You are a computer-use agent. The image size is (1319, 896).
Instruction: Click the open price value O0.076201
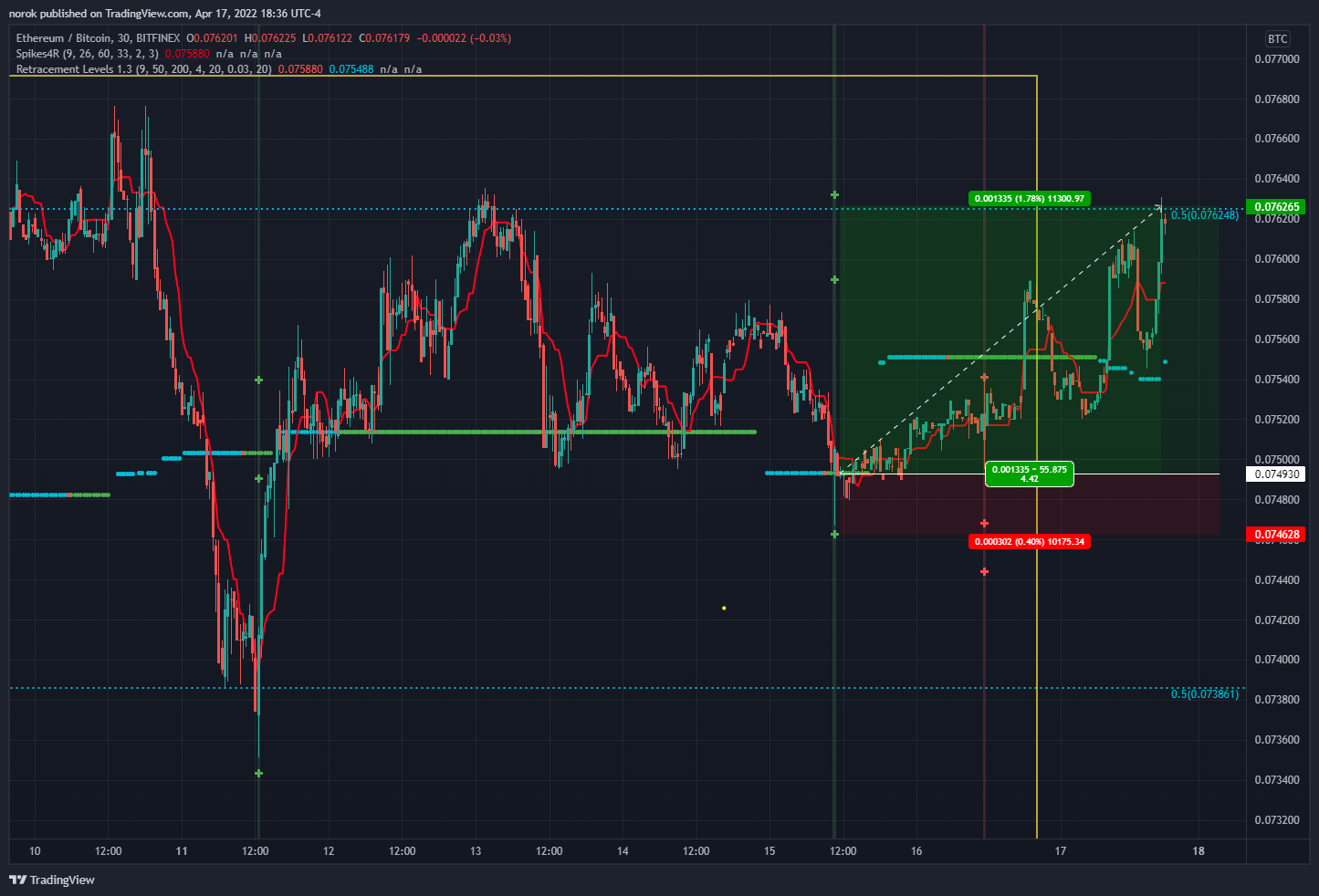pos(212,38)
